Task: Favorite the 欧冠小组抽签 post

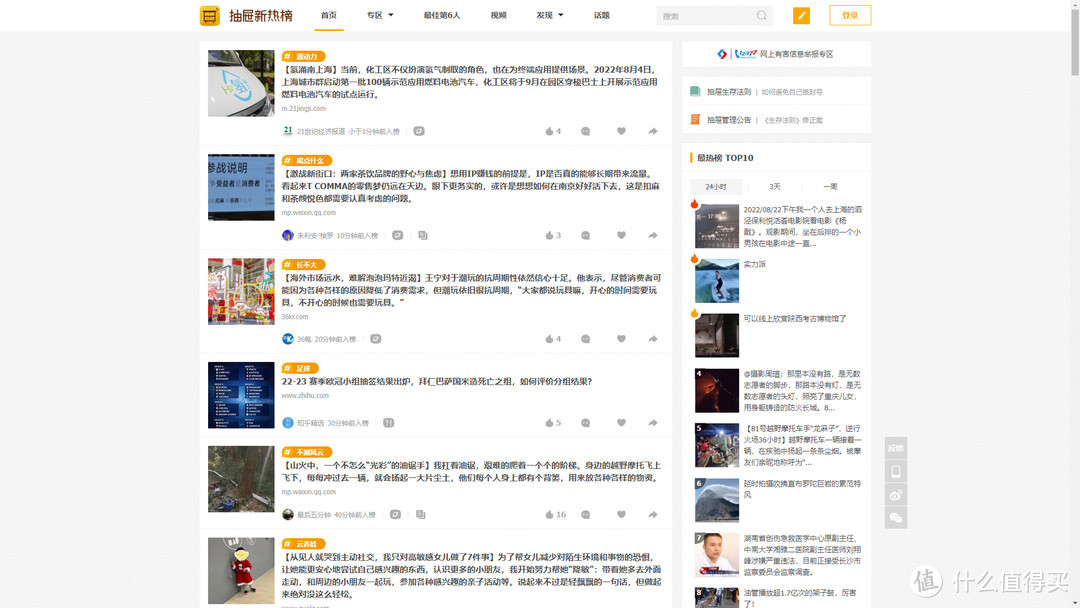Action: [x=621, y=423]
